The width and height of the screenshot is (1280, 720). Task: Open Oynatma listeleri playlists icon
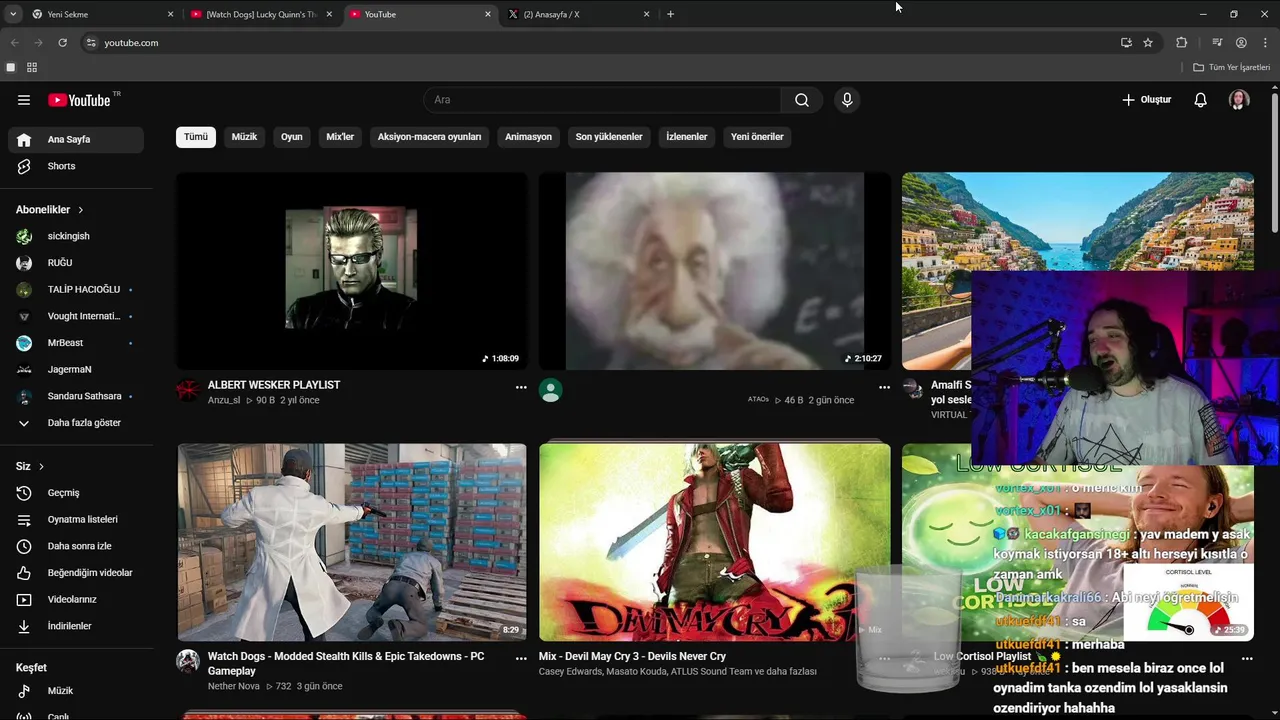(24, 520)
